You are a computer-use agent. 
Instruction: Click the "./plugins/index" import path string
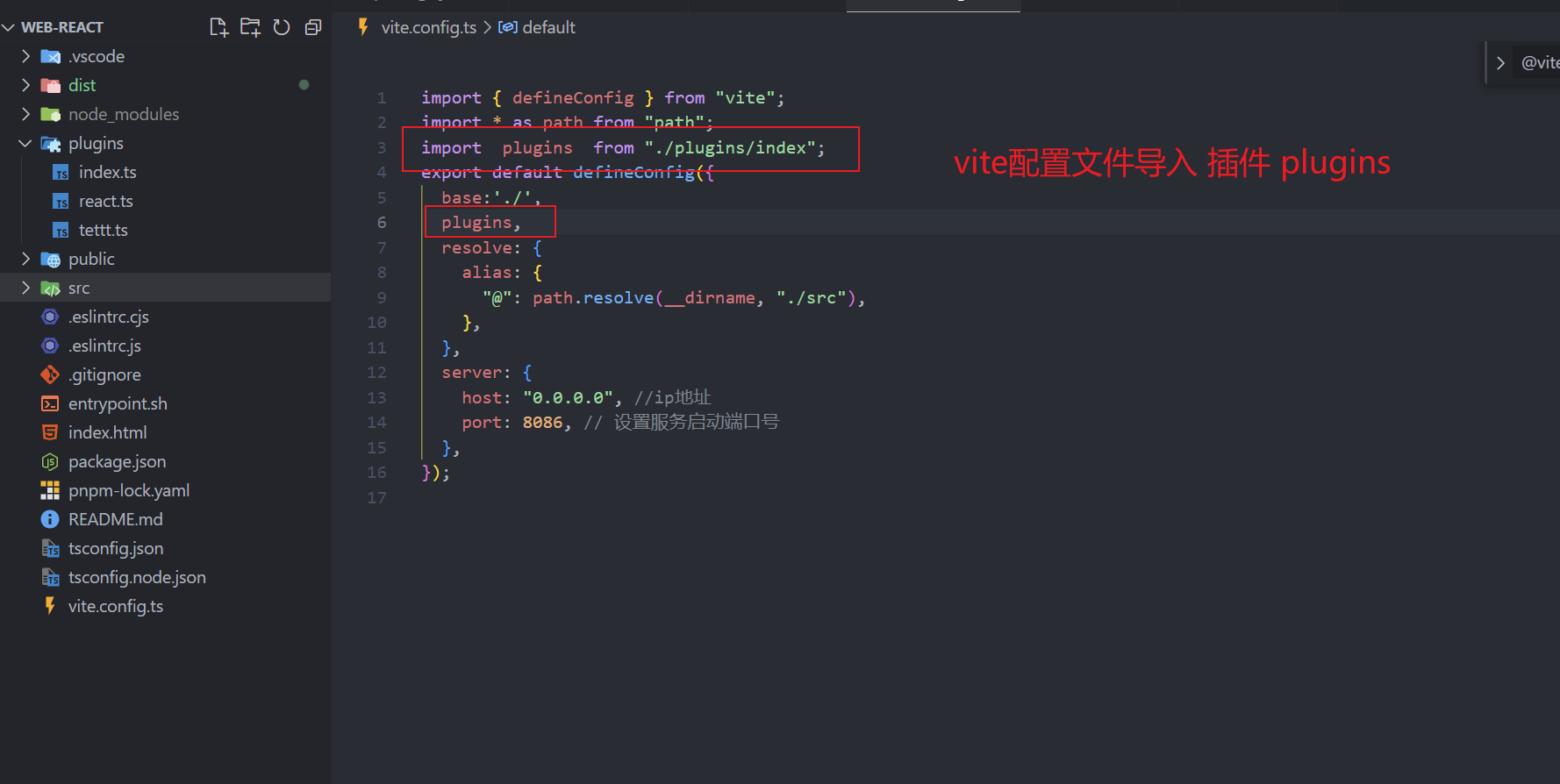(x=730, y=148)
